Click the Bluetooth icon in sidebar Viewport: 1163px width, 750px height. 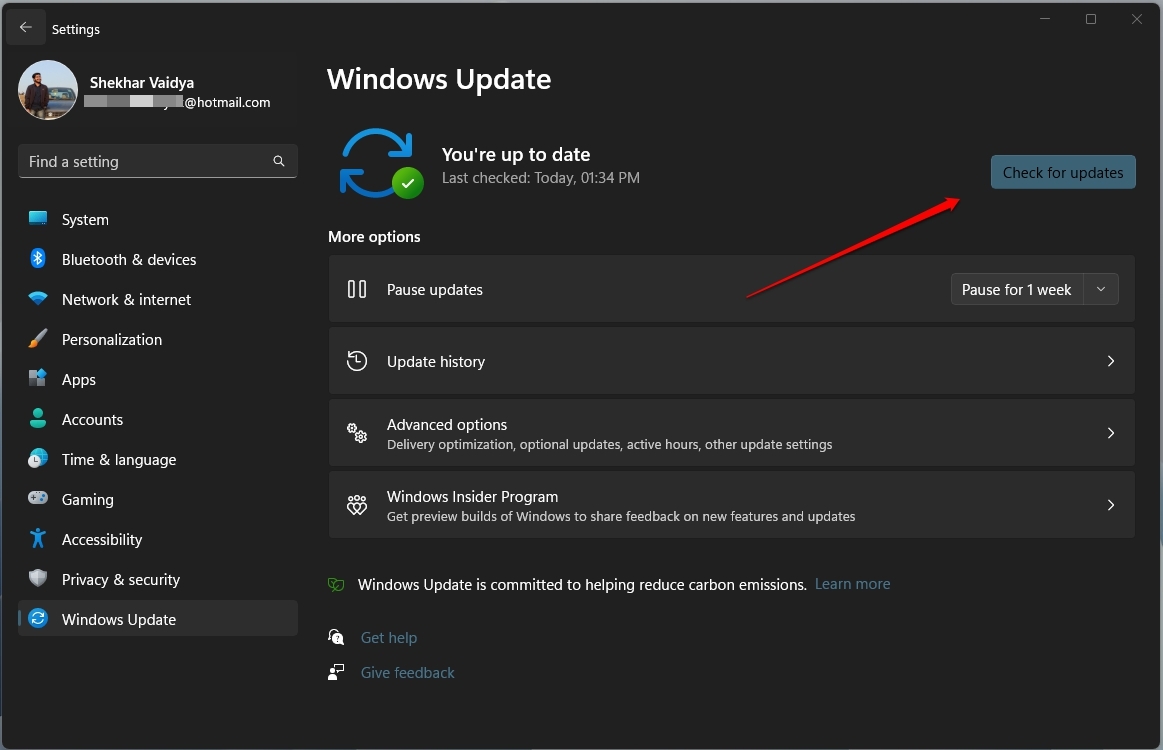tap(38, 259)
